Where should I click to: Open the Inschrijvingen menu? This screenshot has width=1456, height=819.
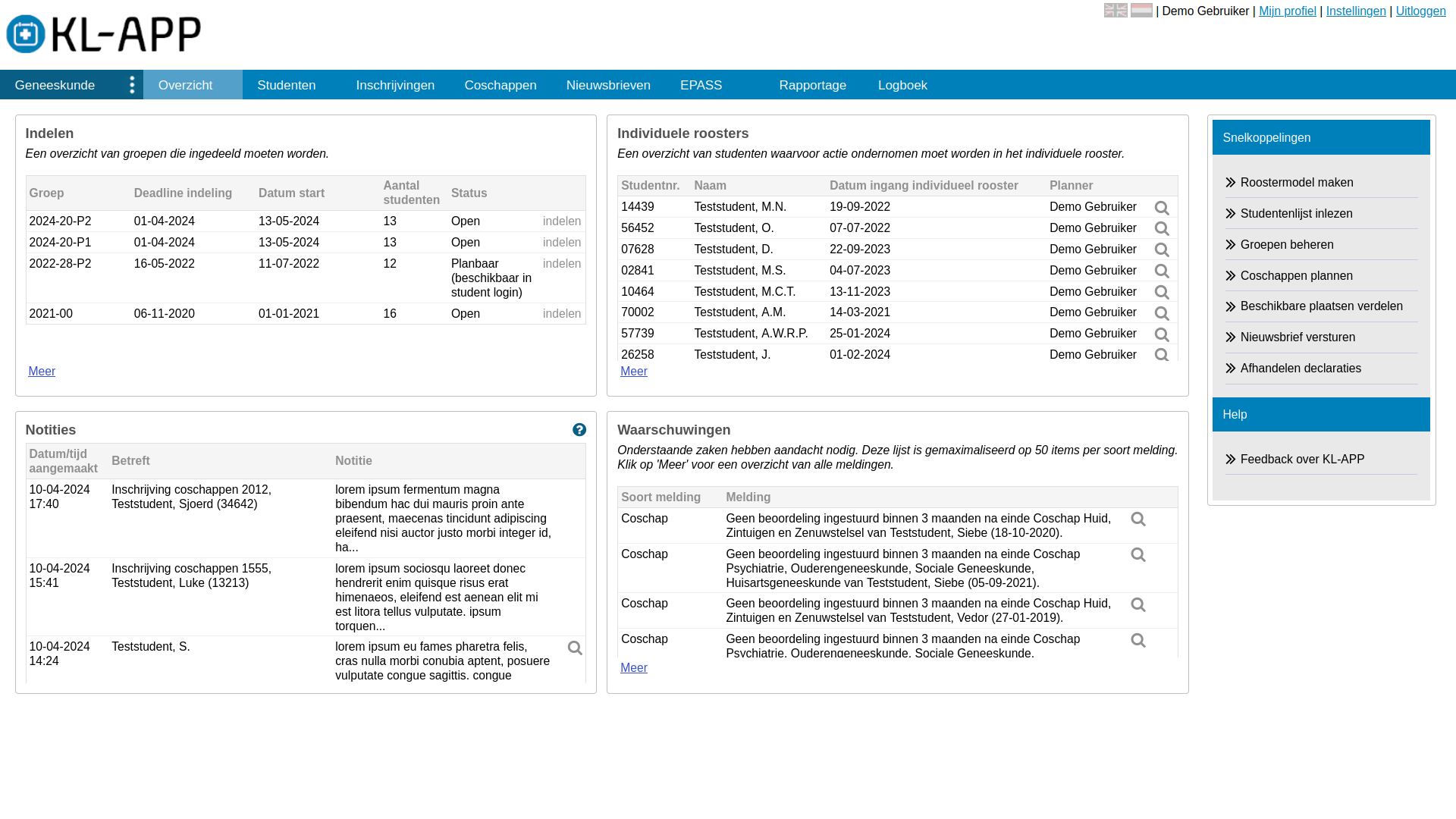395,85
